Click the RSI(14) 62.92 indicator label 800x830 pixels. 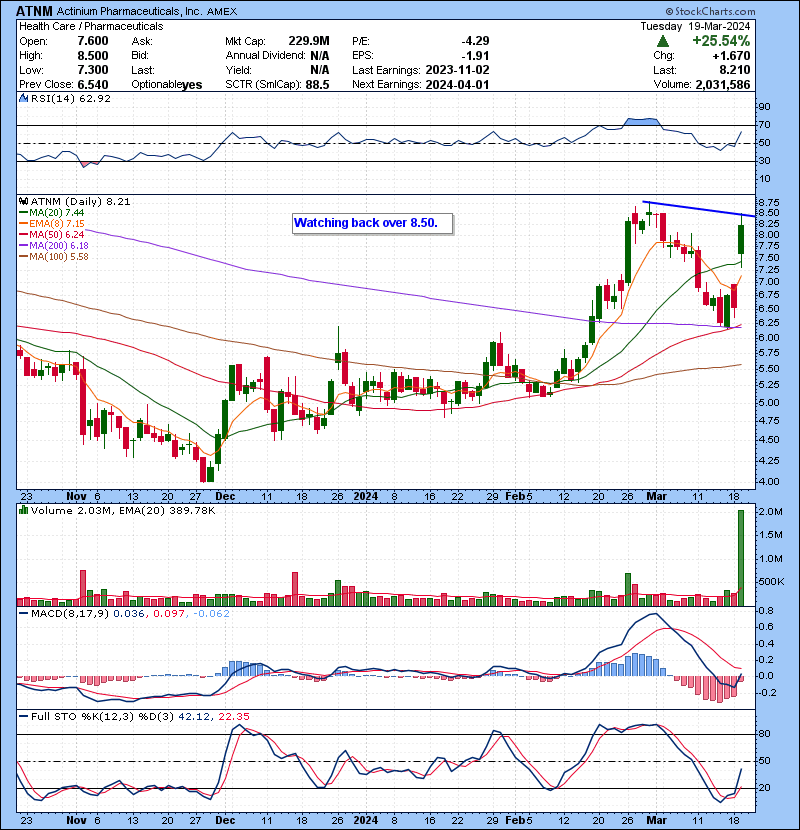(x=71, y=98)
